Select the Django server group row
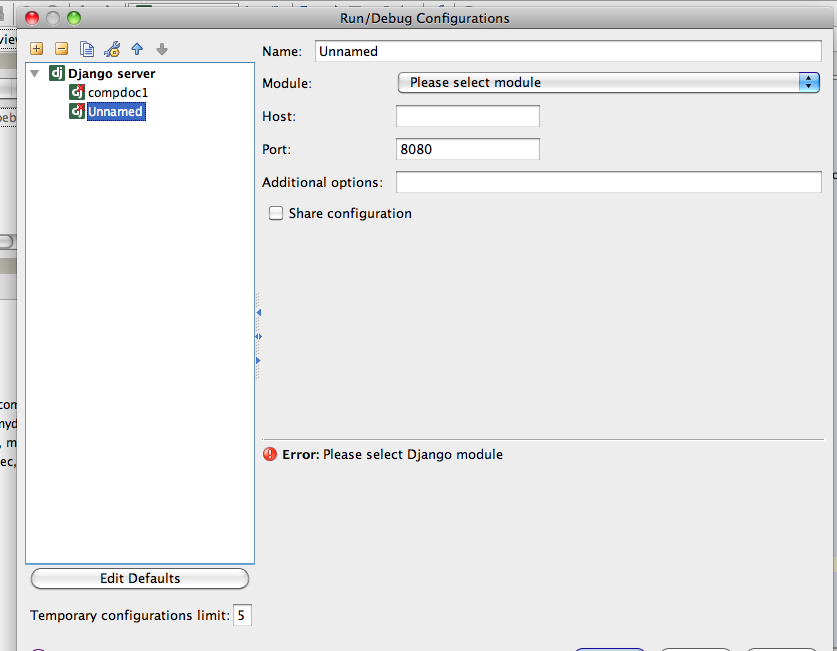This screenshot has height=651, width=837. coord(112,73)
